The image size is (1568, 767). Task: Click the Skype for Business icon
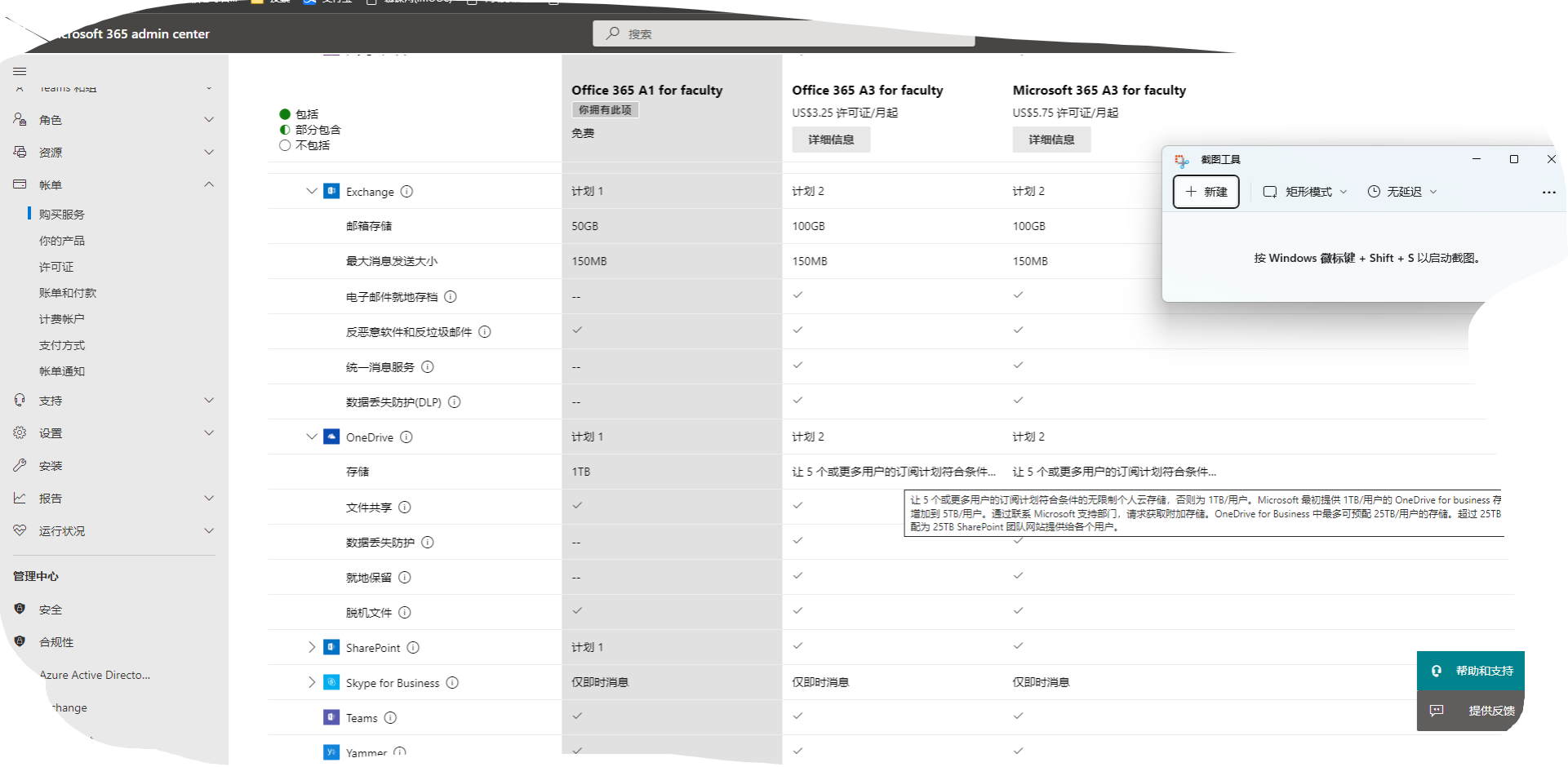tap(331, 682)
